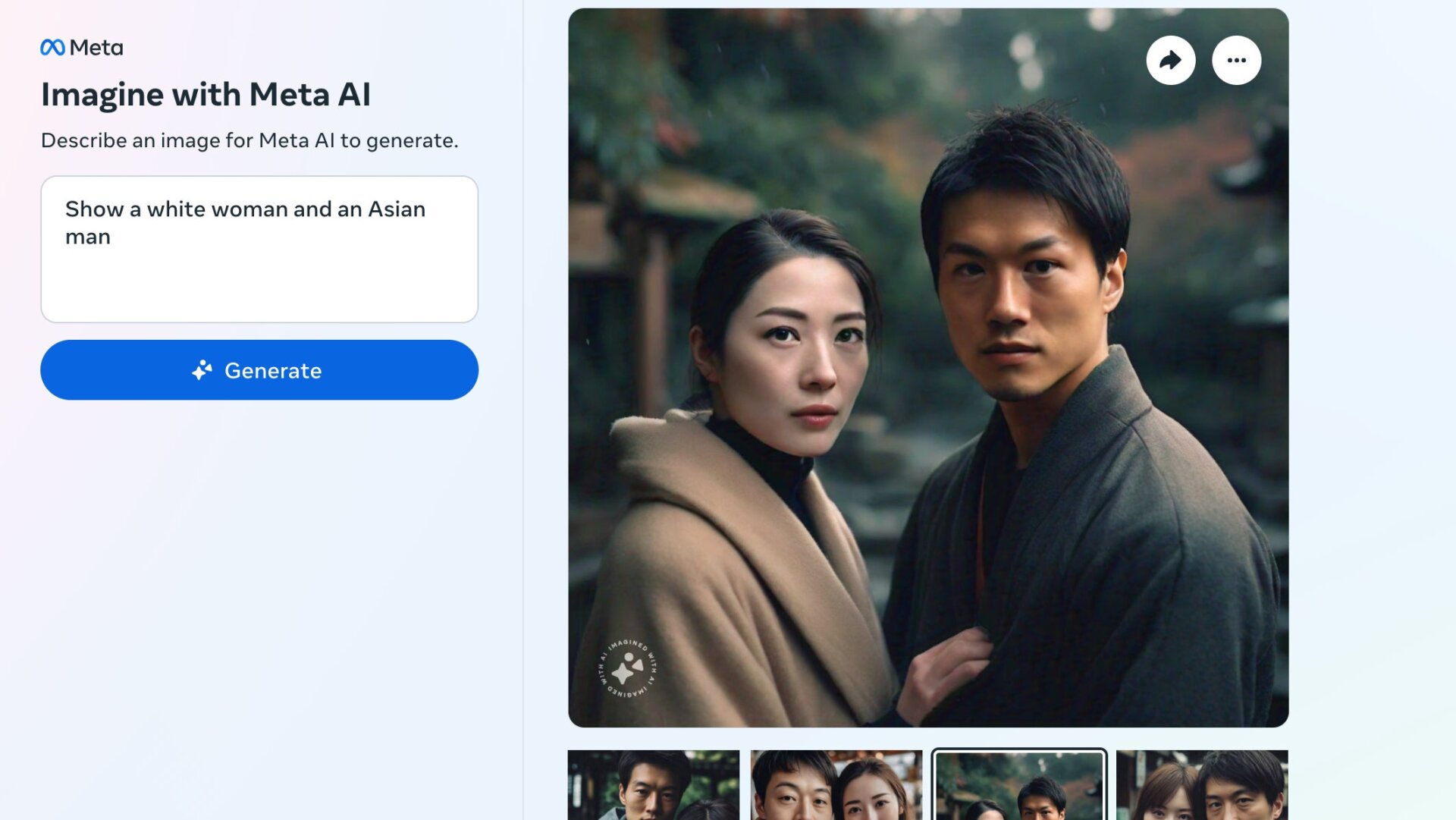Share the generated image via arrow icon

(1171, 61)
